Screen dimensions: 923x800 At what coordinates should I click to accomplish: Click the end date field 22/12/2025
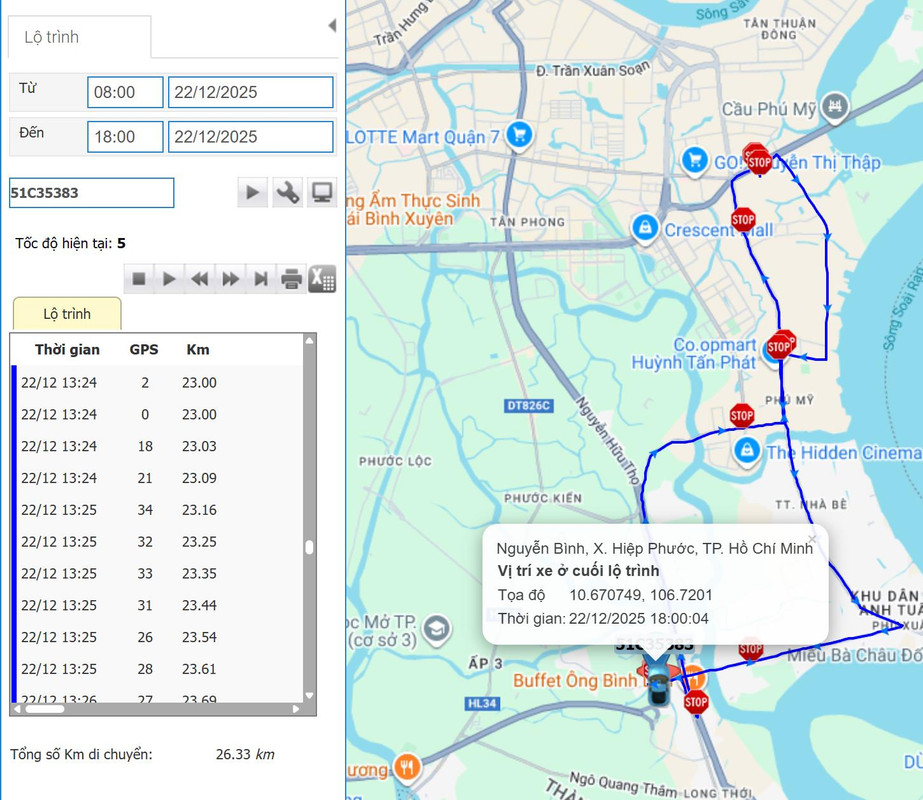point(251,137)
